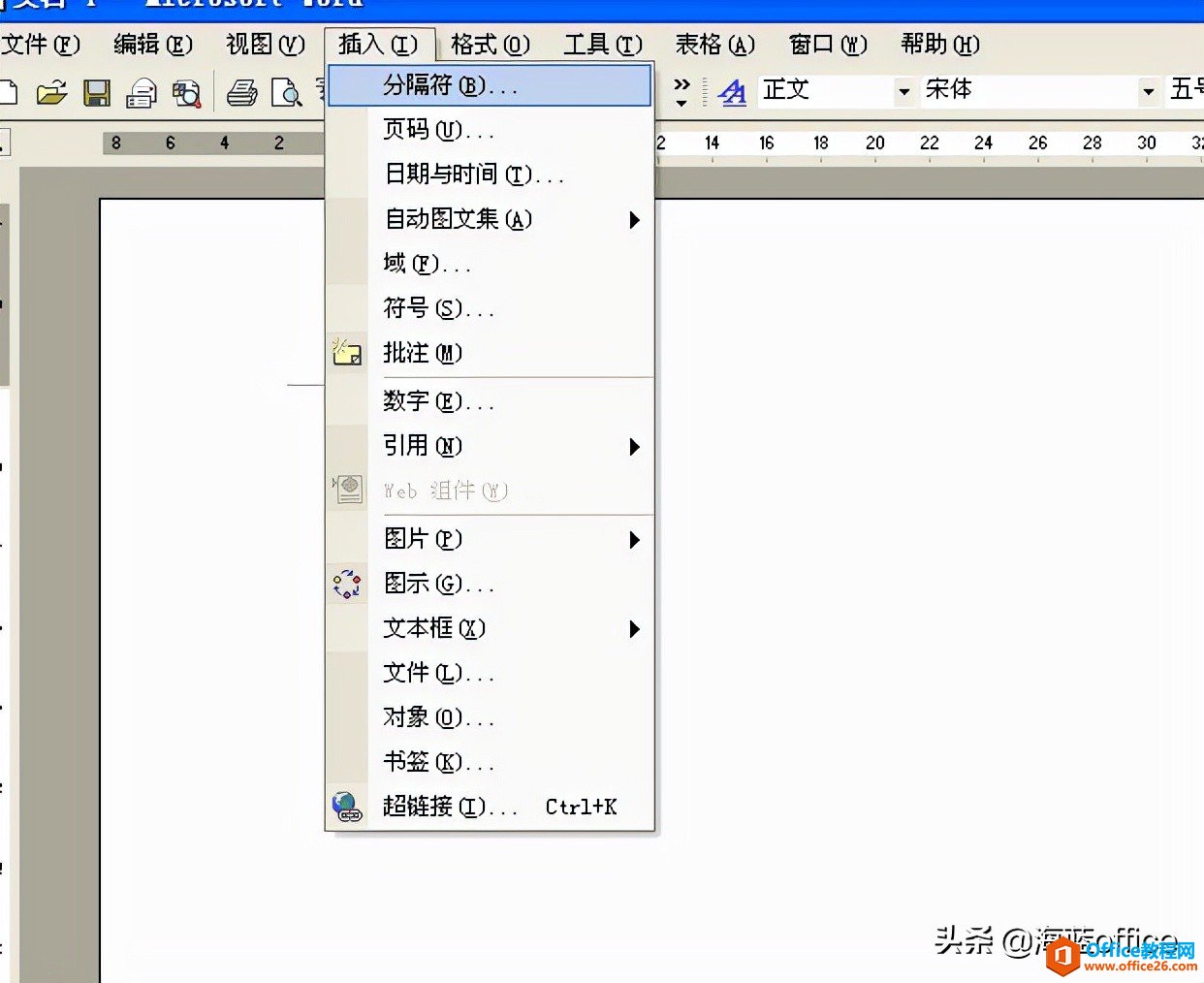
Task: Choose 页码(U)... menu entry
Action: tap(490, 130)
